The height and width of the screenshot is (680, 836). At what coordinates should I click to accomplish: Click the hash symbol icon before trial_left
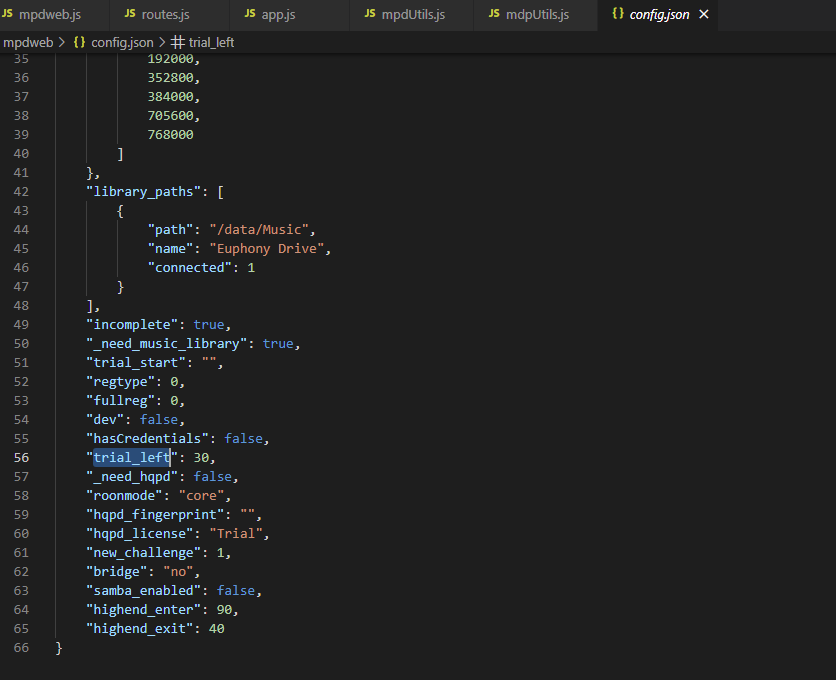(x=178, y=42)
